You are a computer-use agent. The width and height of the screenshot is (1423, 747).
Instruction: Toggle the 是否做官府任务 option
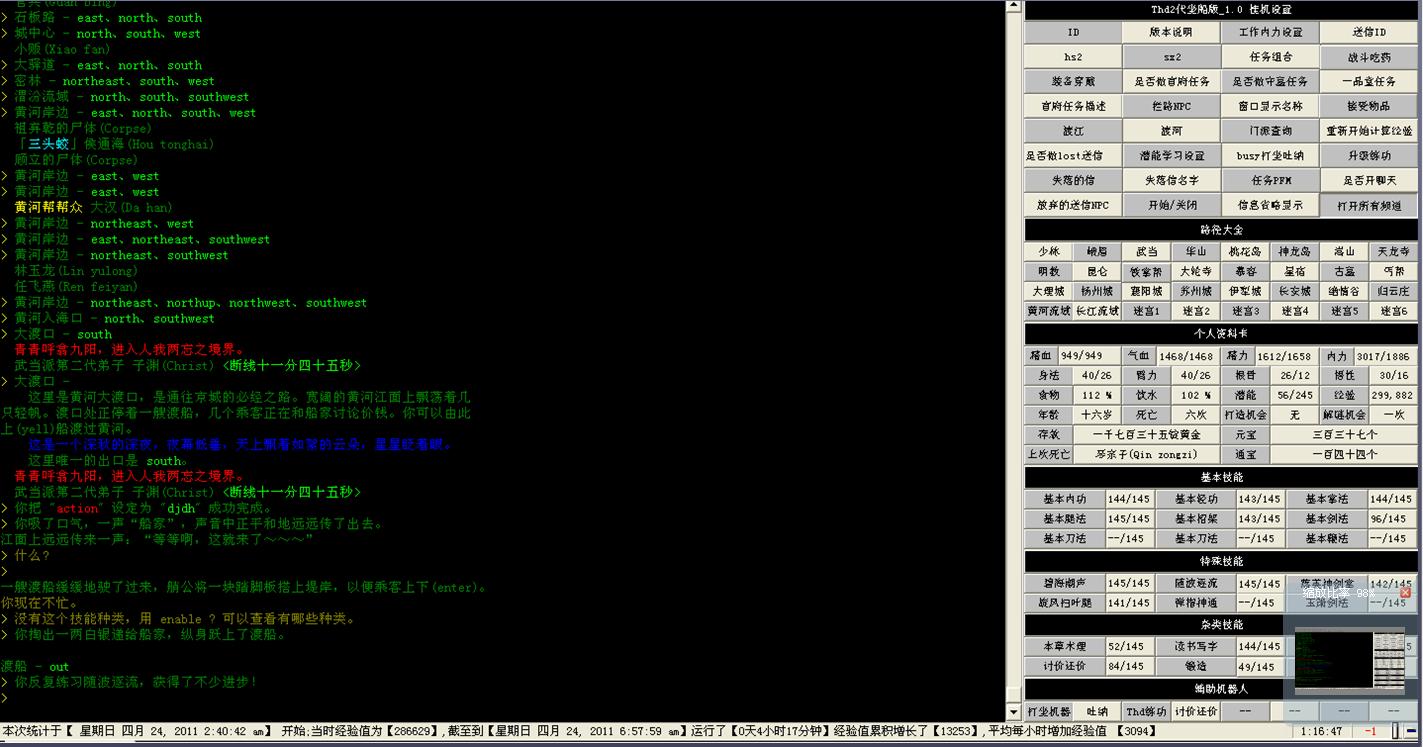[x=1171, y=81]
